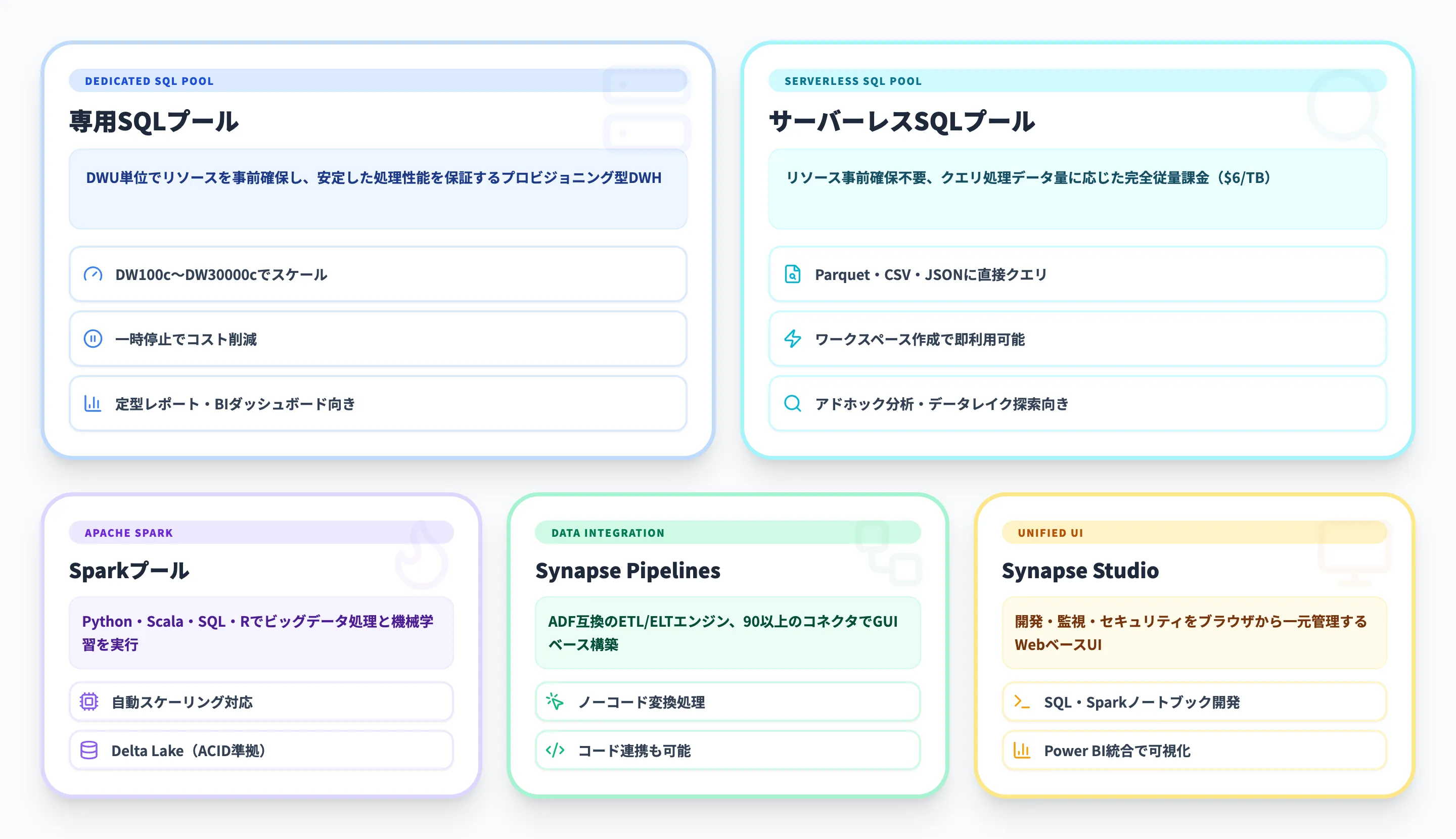Select the SERVERLESS SQL POOL label
The width and height of the screenshot is (1456, 839).
click(x=853, y=81)
